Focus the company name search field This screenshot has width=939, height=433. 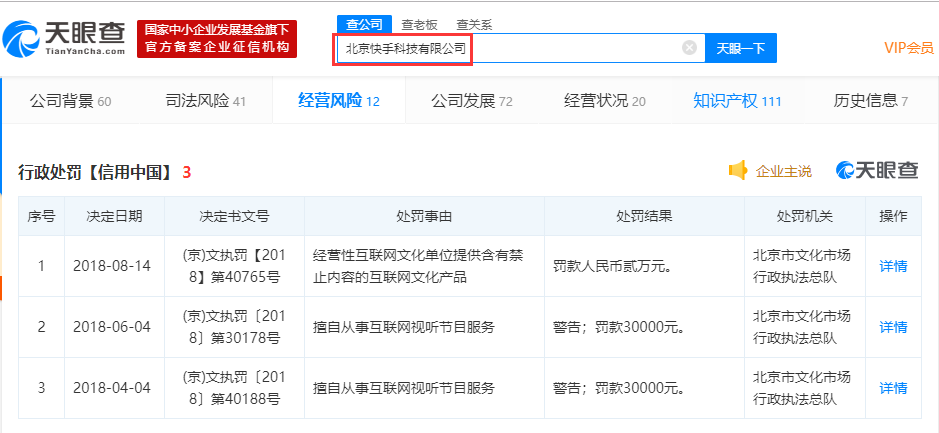point(520,49)
